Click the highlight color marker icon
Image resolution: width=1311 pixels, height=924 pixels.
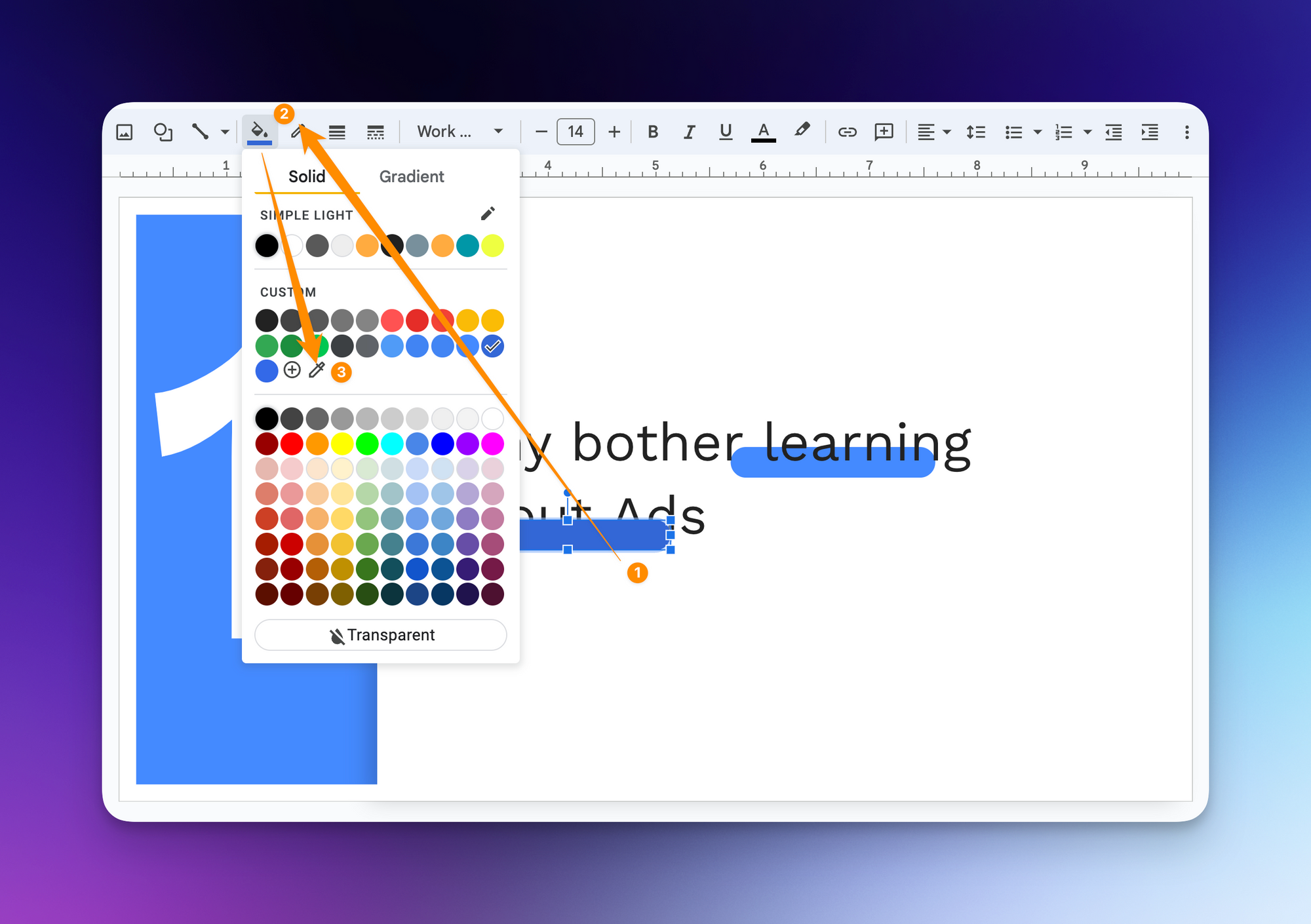tap(801, 130)
